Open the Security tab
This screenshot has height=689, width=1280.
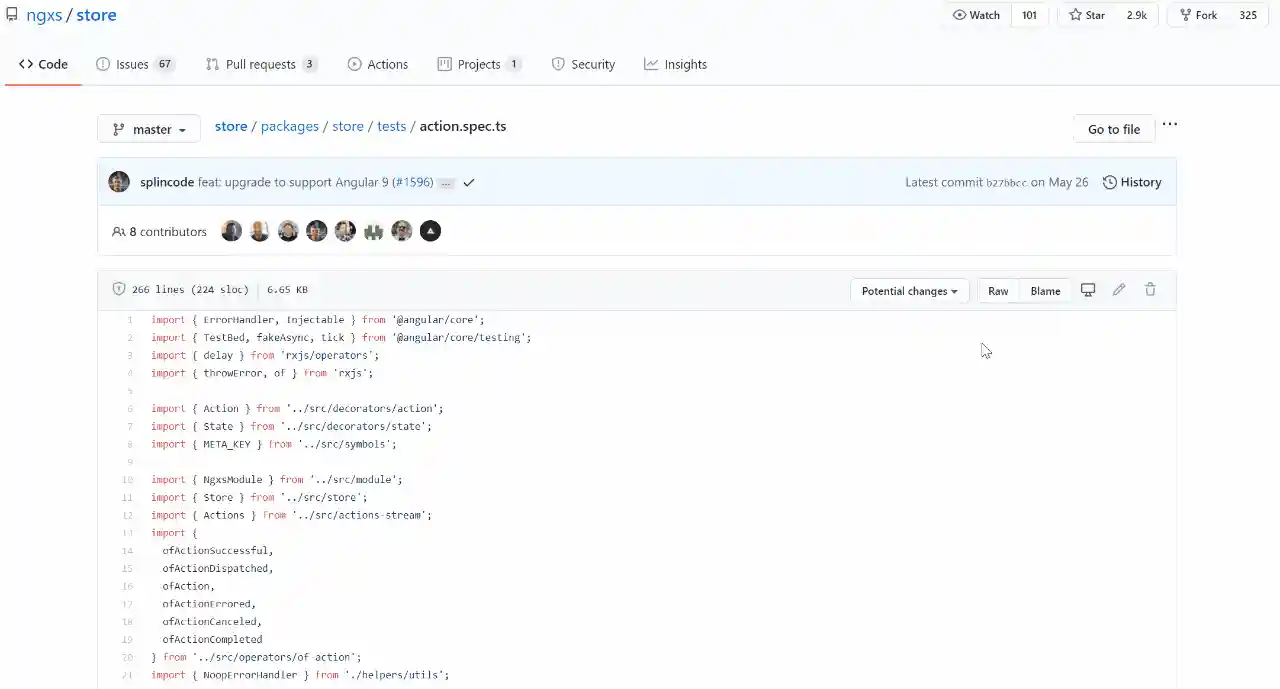(583, 64)
